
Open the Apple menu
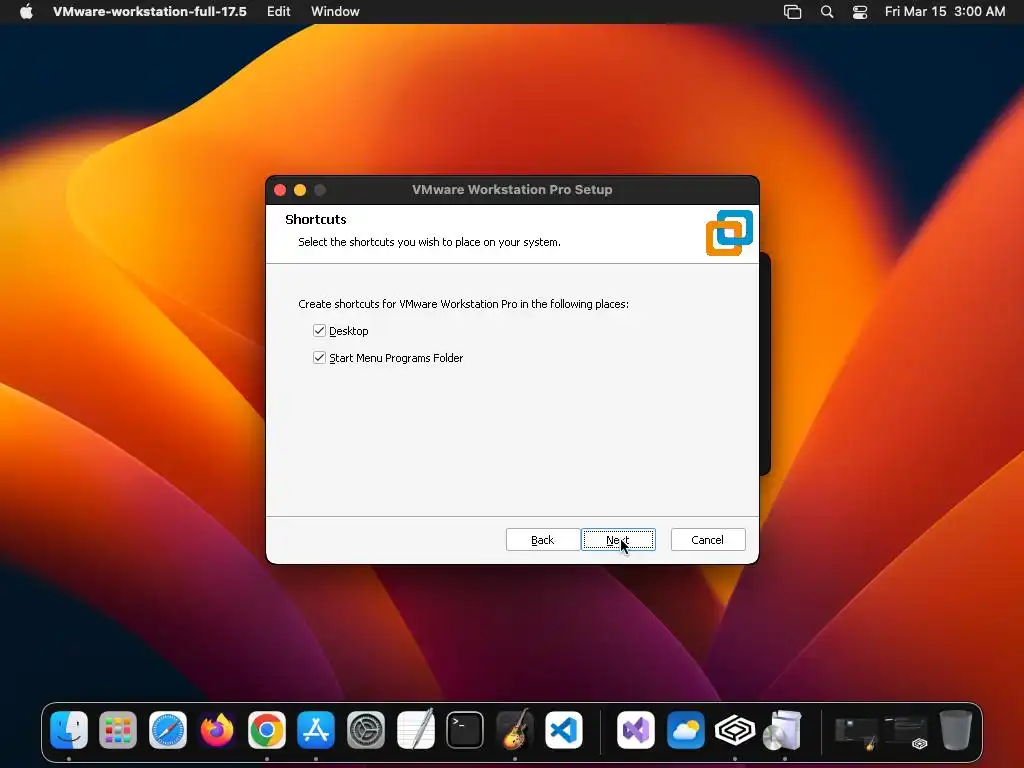coord(26,12)
